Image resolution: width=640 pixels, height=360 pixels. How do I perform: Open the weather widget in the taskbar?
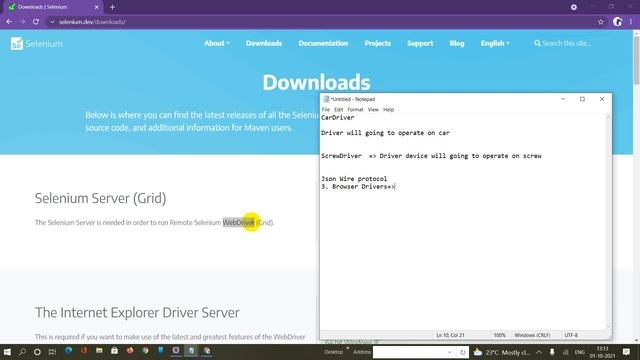(x=502, y=352)
